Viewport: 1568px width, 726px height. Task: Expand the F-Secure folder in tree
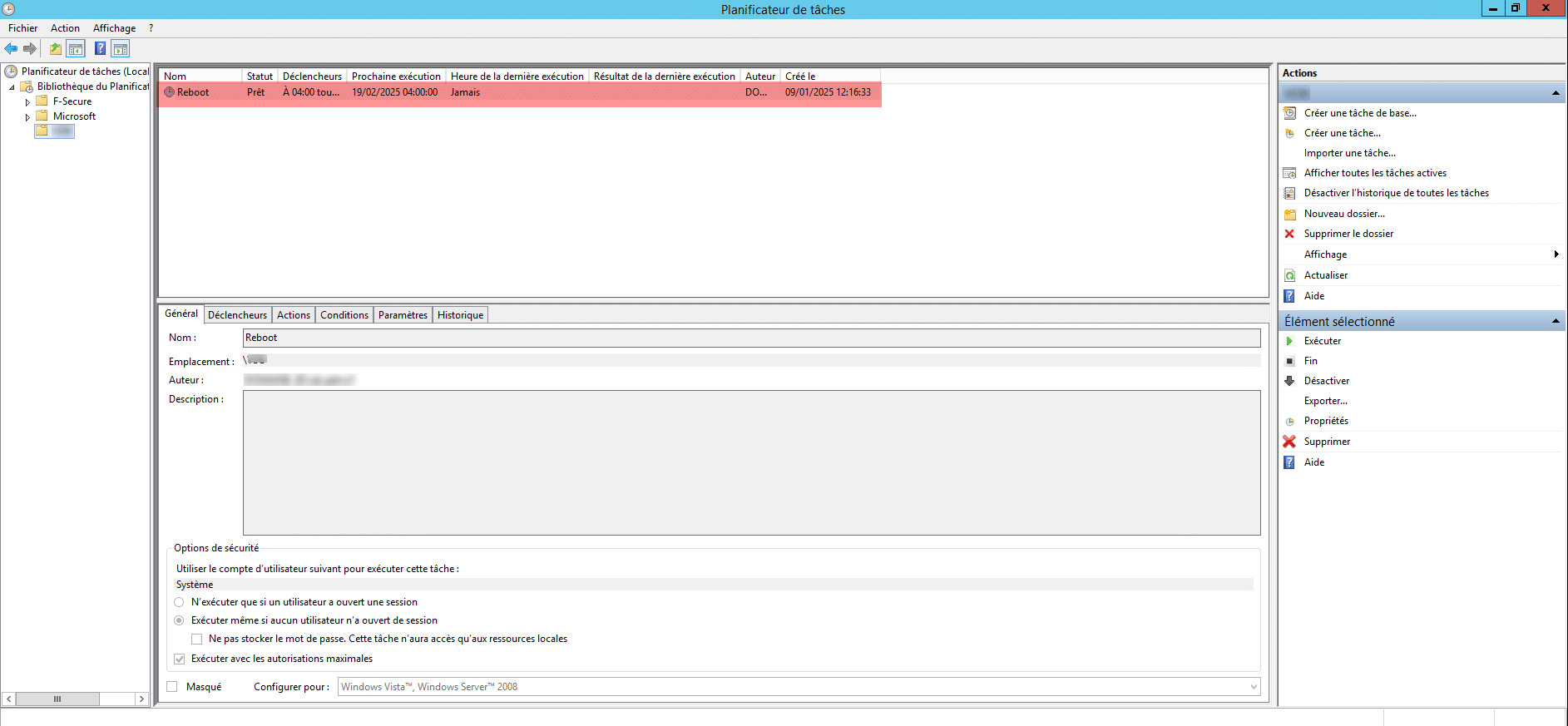(x=27, y=102)
